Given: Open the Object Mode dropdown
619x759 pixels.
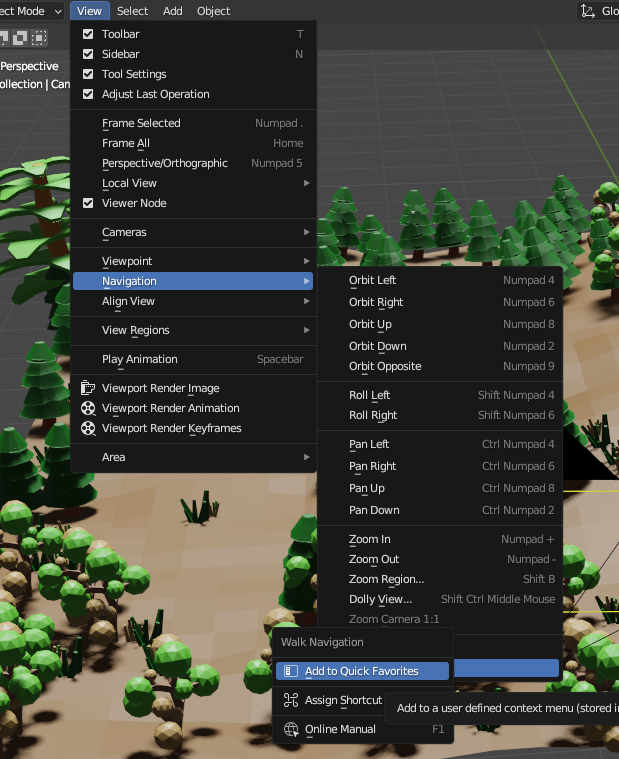Looking at the screenshot, I should [x=30, y=11].
